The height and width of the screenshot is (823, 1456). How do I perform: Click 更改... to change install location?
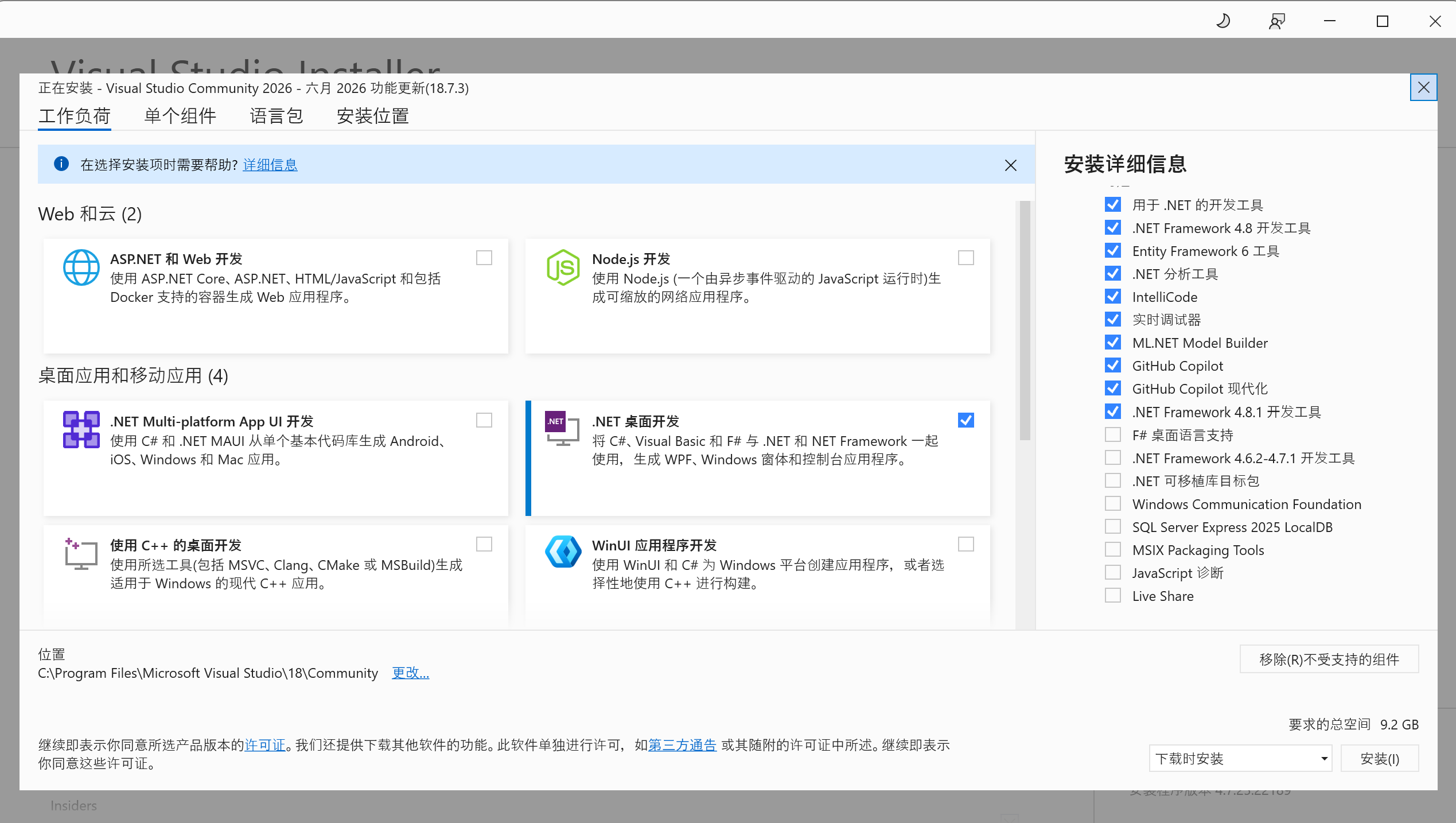[x=410, y=673]
